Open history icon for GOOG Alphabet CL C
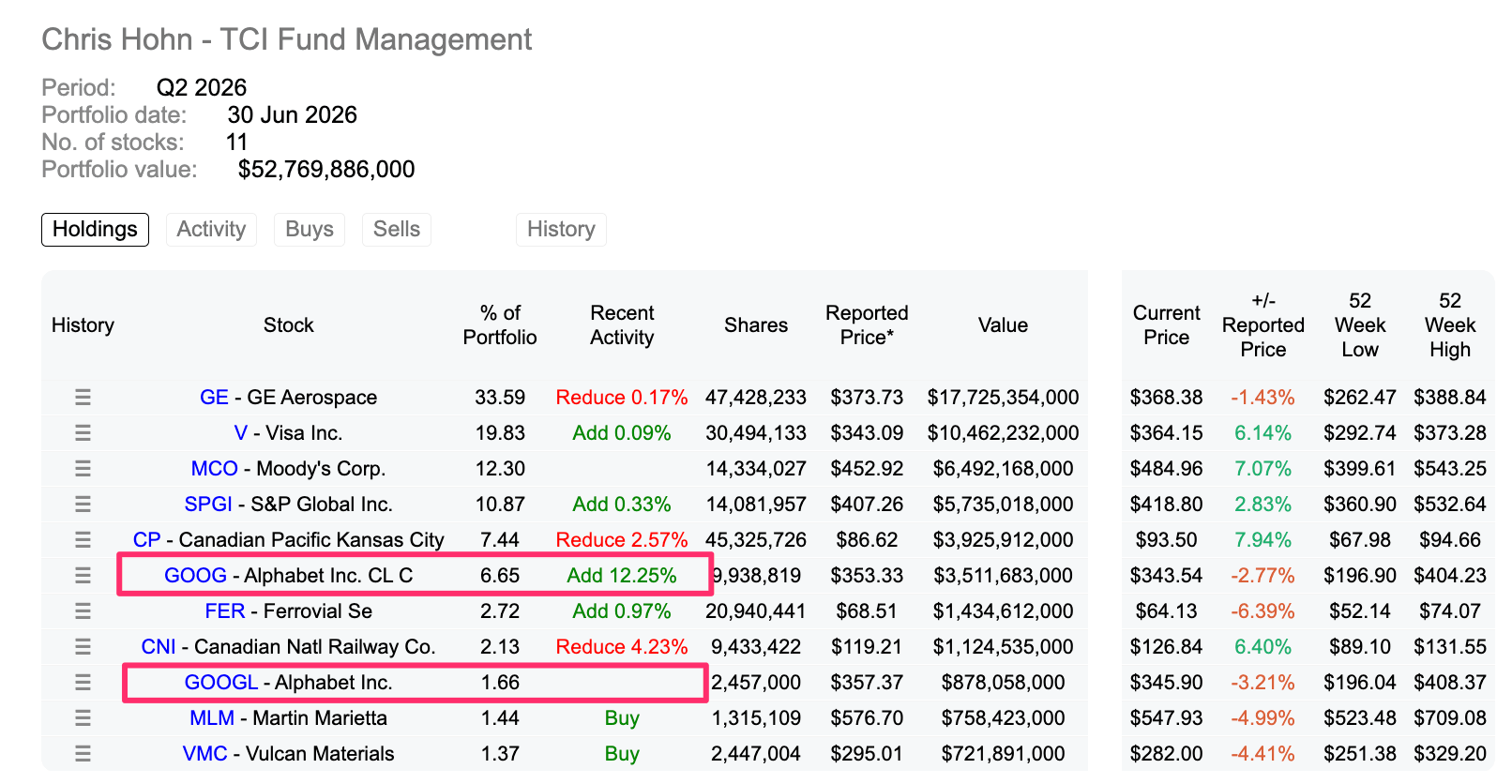The image size is (1512, 784). point(83,576)
